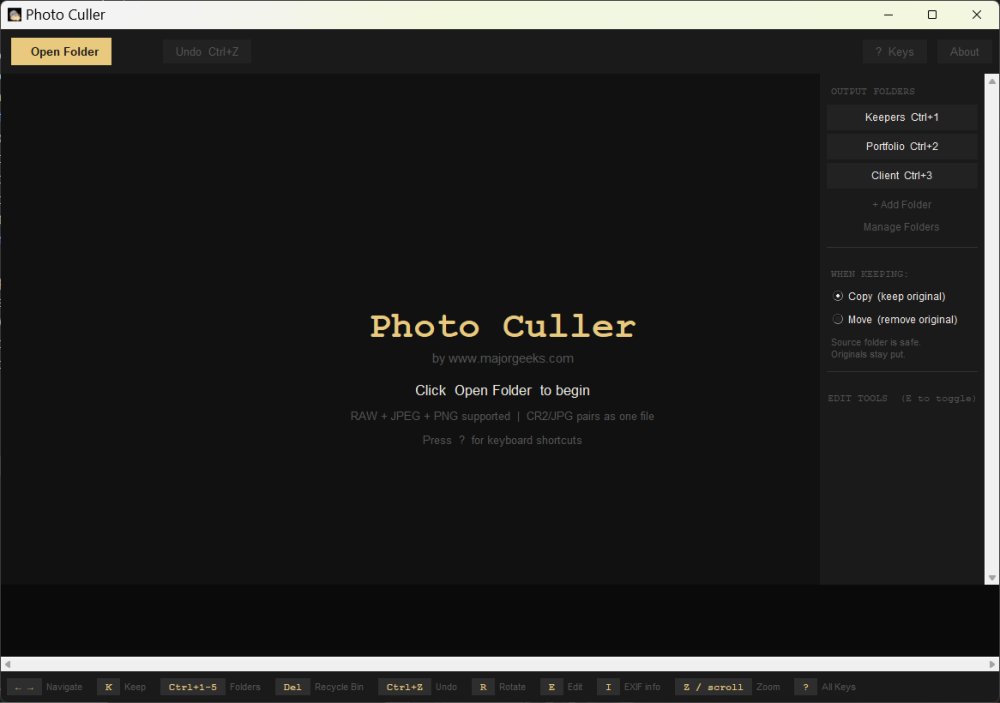Select the Keepers Ctrl+1 output folder

click(x=902, y=117)
